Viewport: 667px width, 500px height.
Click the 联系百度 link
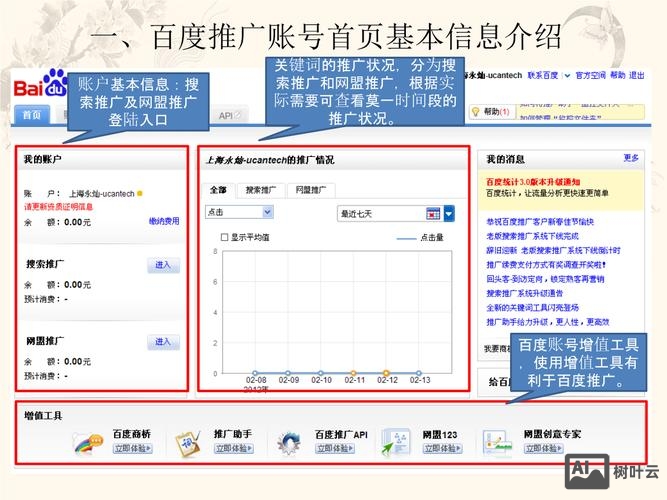pos(543,75)
